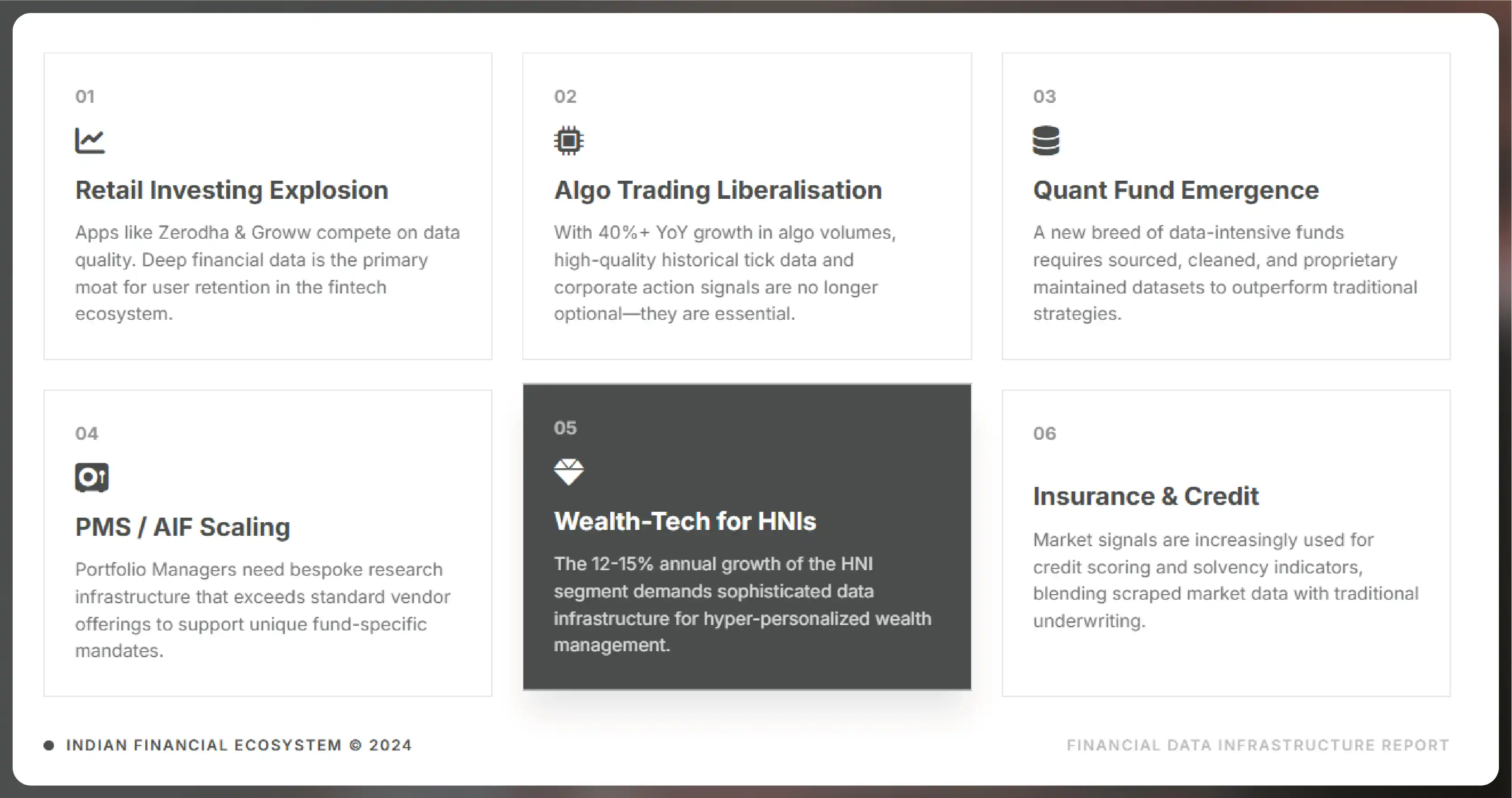Click the Zerodha & Groww description text

point(267,273)
